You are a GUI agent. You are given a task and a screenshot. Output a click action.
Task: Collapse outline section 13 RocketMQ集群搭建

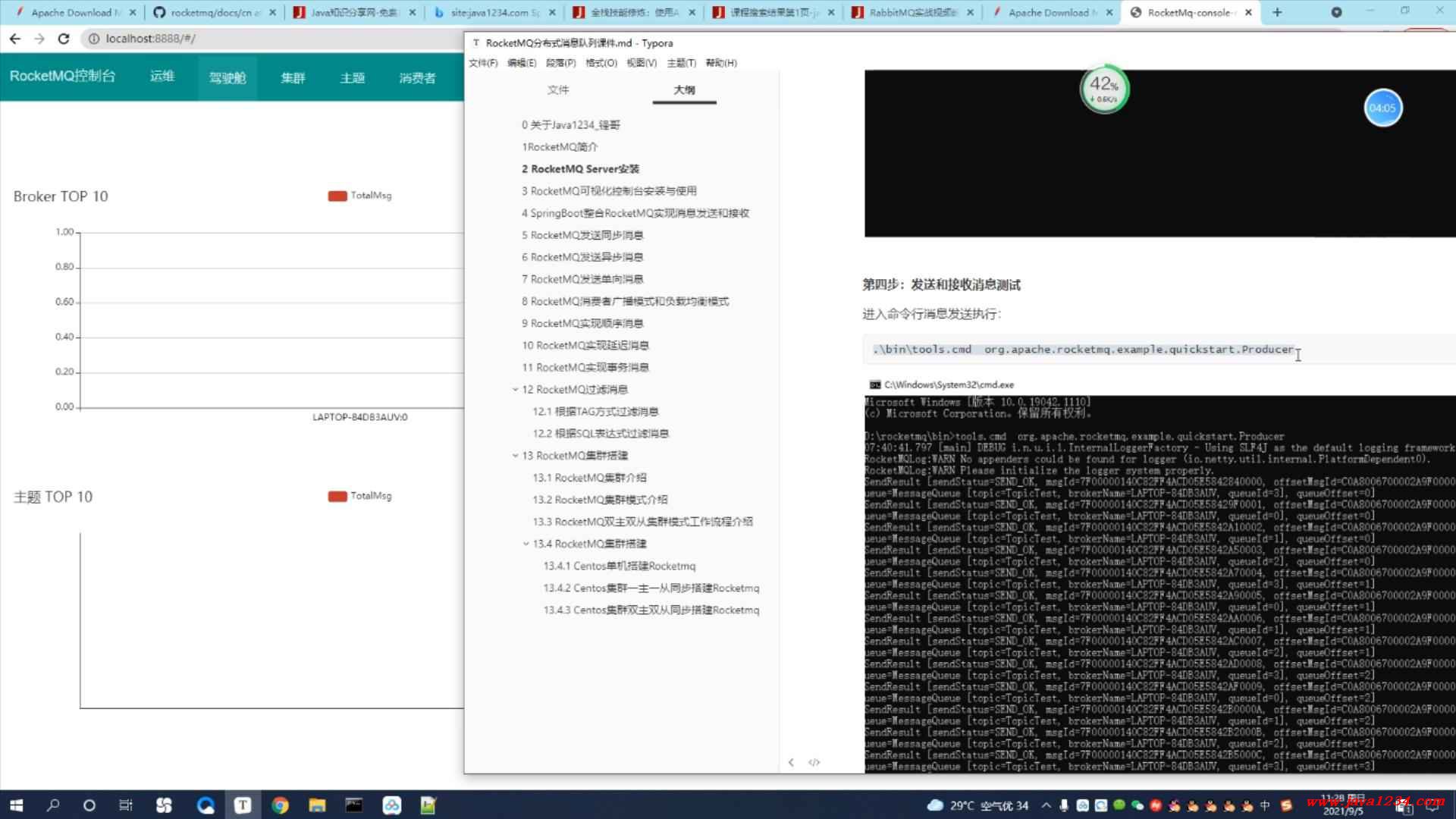coord(515,456)
